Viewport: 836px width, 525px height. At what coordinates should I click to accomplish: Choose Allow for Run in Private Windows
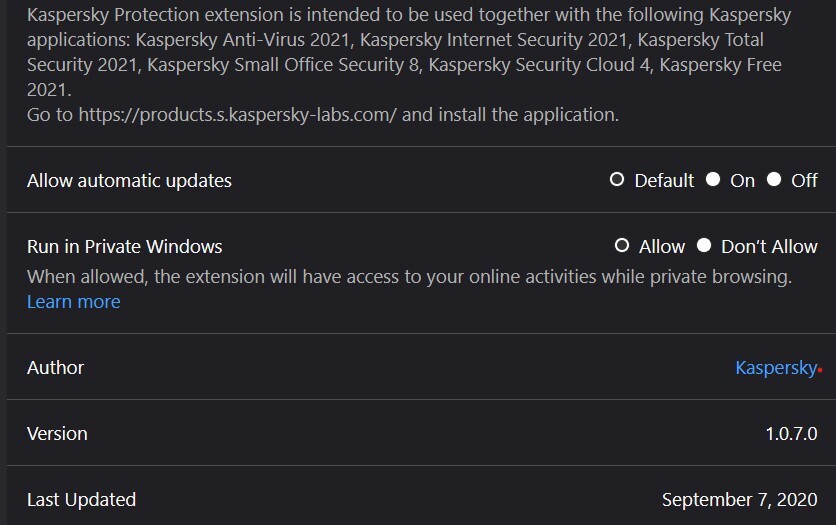coord(622,246)
